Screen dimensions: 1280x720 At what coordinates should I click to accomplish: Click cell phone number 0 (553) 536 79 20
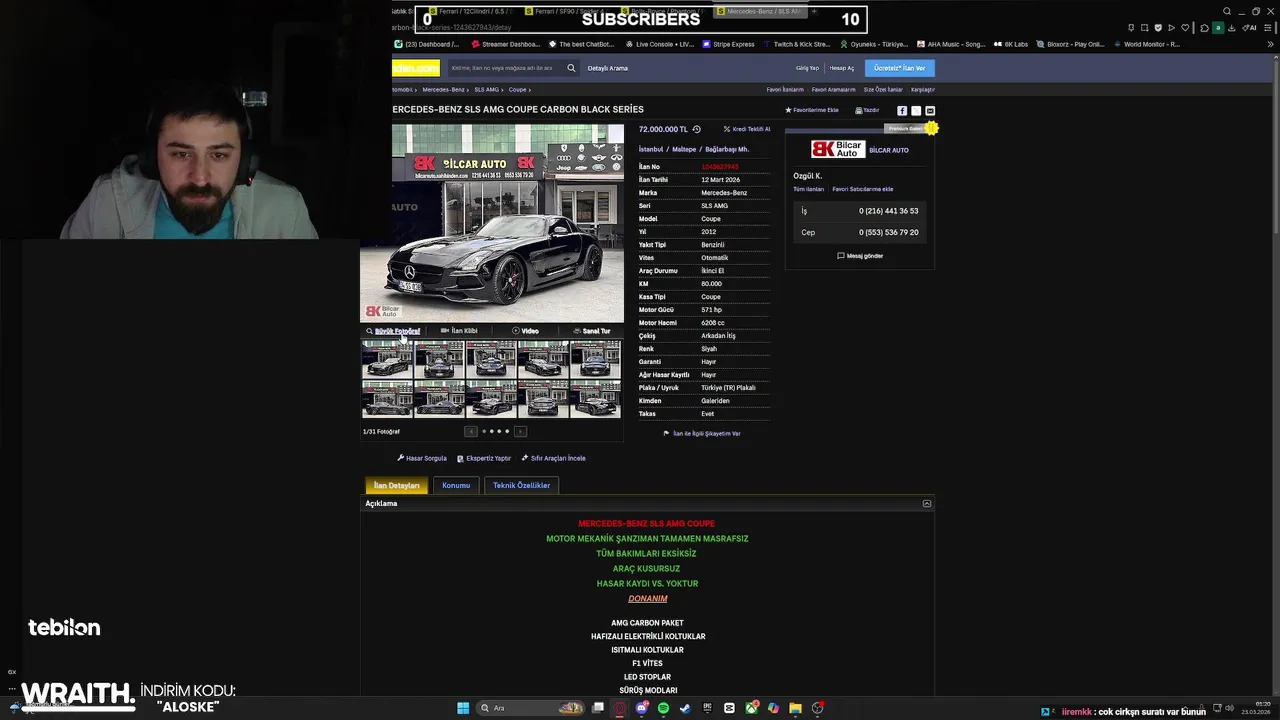(888, 232)
